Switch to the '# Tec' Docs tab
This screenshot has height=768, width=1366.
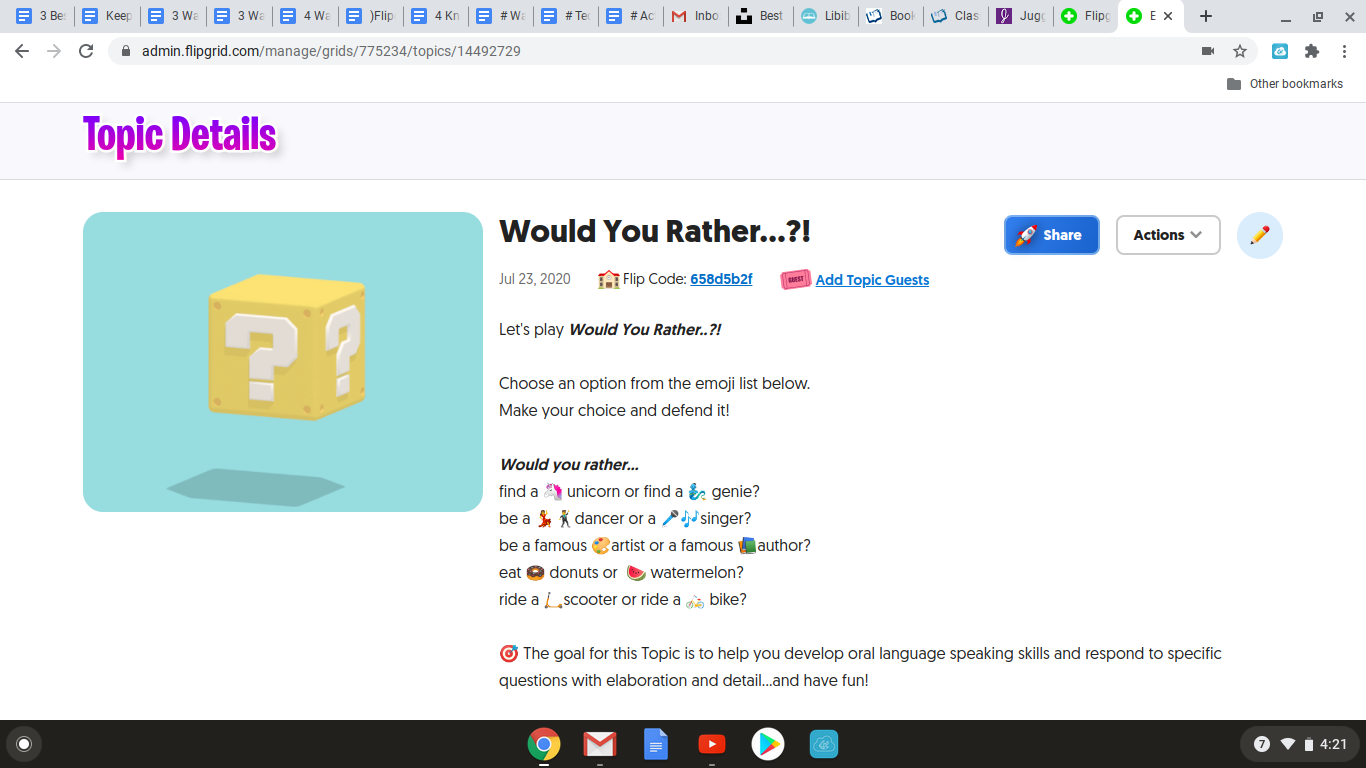point(565,16)
